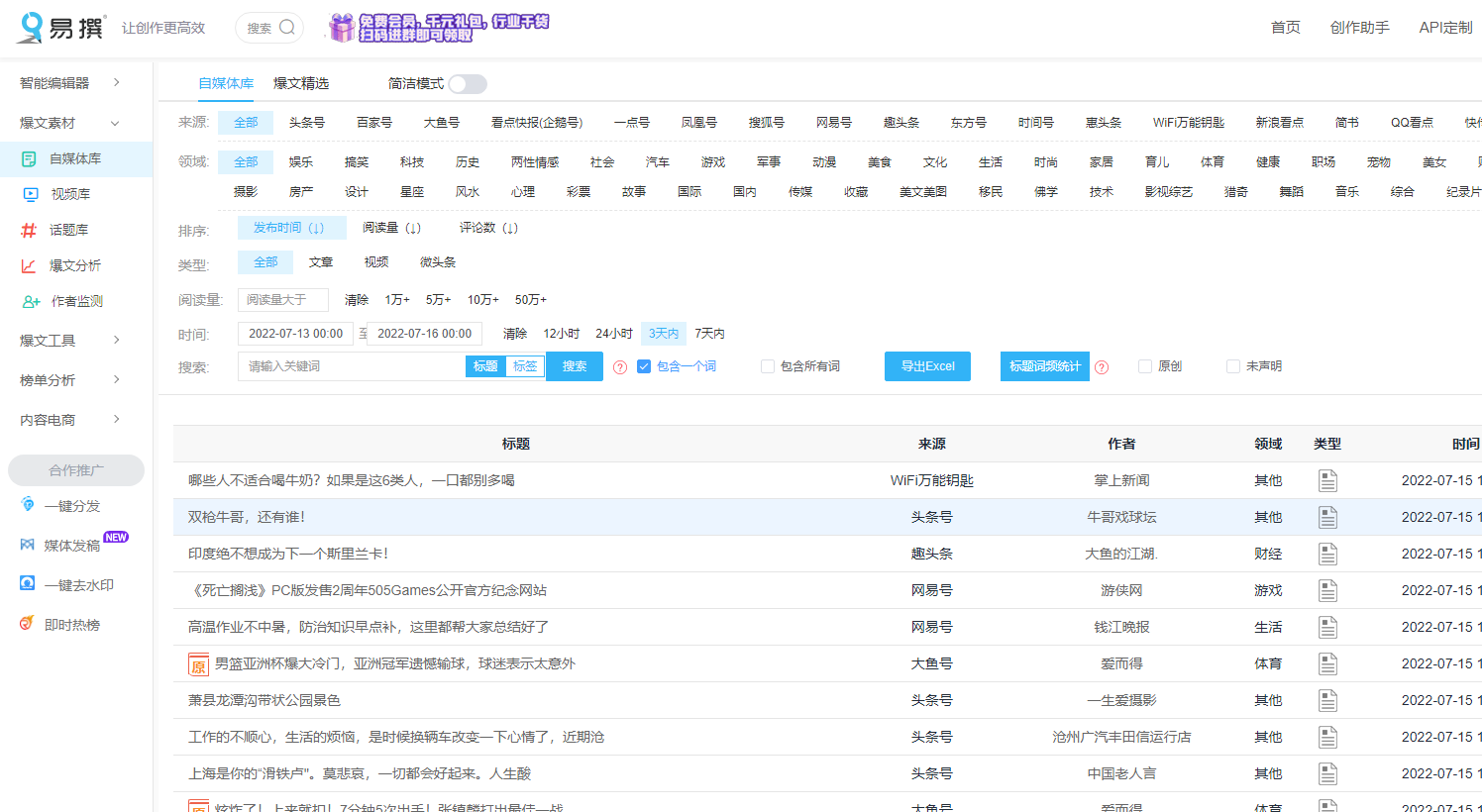Image resolution: width=1482 pixels, height=812 pixels.
Task: Check the 未声明 checkbox
Action: pos(1233,366)
